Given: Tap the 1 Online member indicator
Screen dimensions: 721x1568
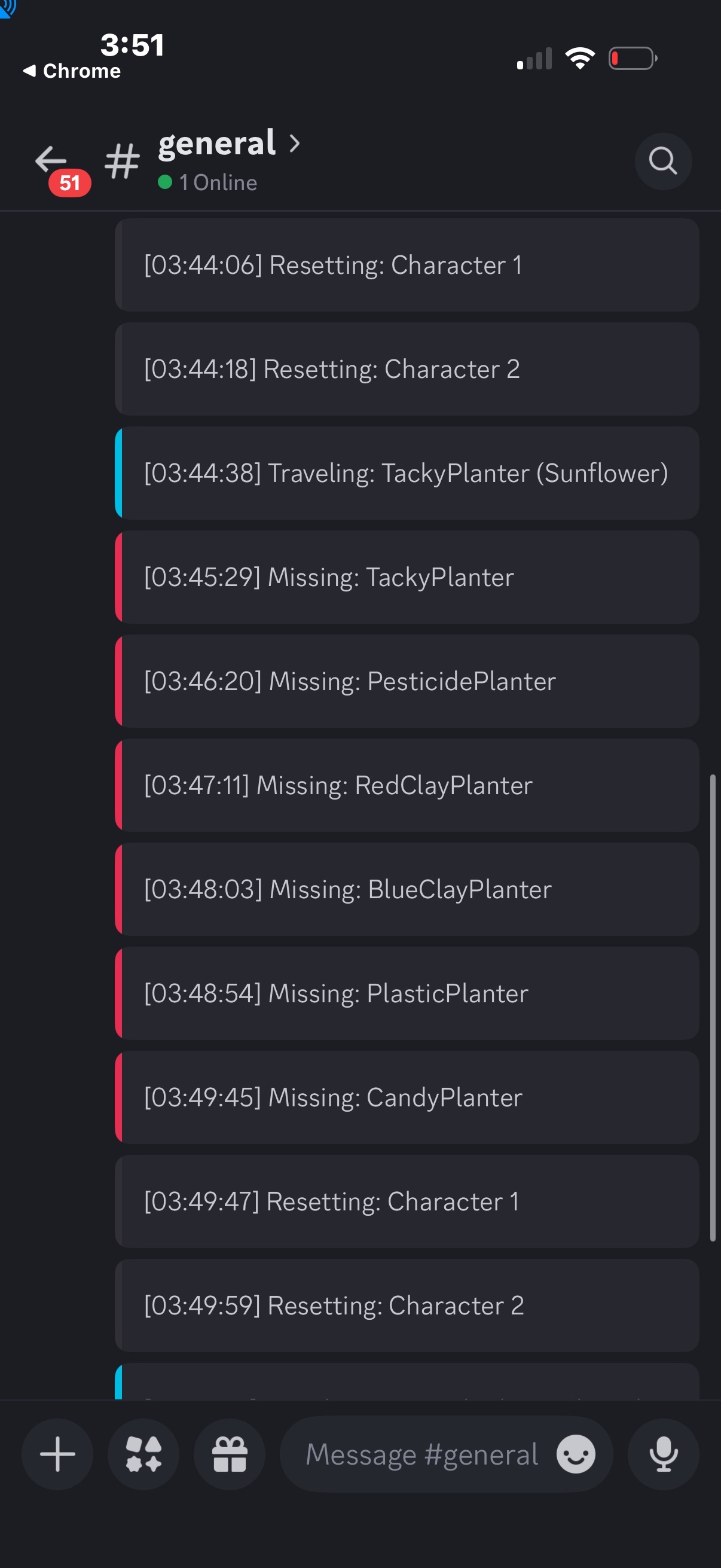Looking at the screenshot, I should coord(208,182).
